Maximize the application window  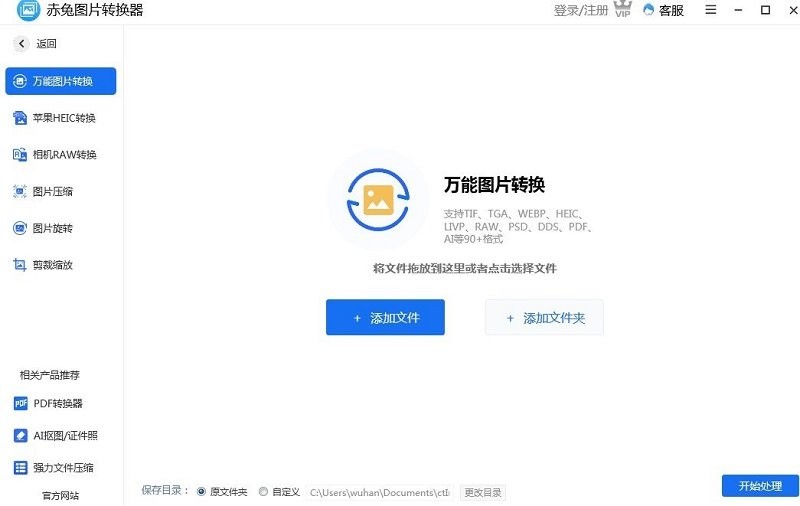[x=765, y=10]
